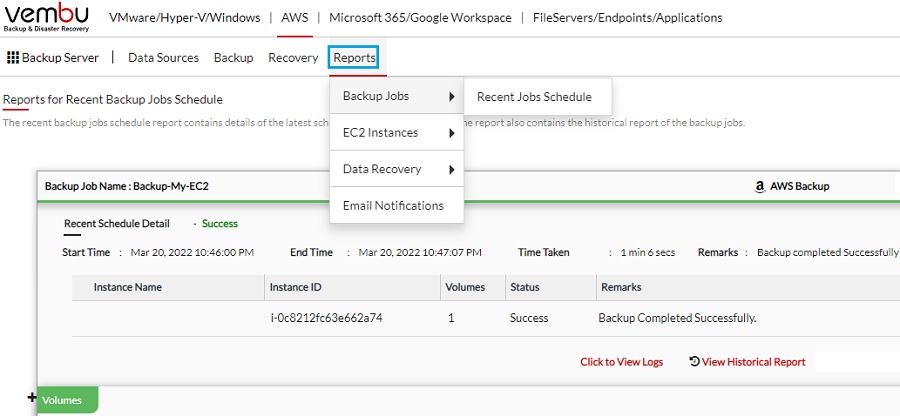The height and width of the screenshot is (416, 900).
Task: Click volumes count 1 cell
Action: pyautogui.click(x=451, y=318)
